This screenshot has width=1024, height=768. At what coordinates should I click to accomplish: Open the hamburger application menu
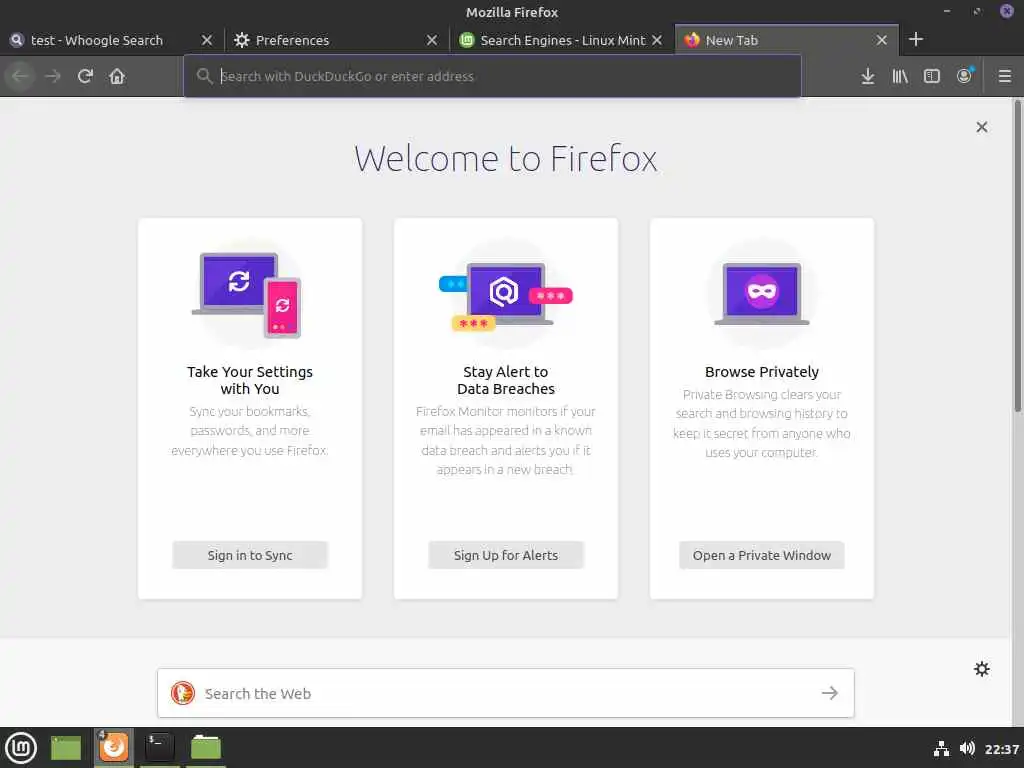pyautogui.click(x=1005, y=76)
